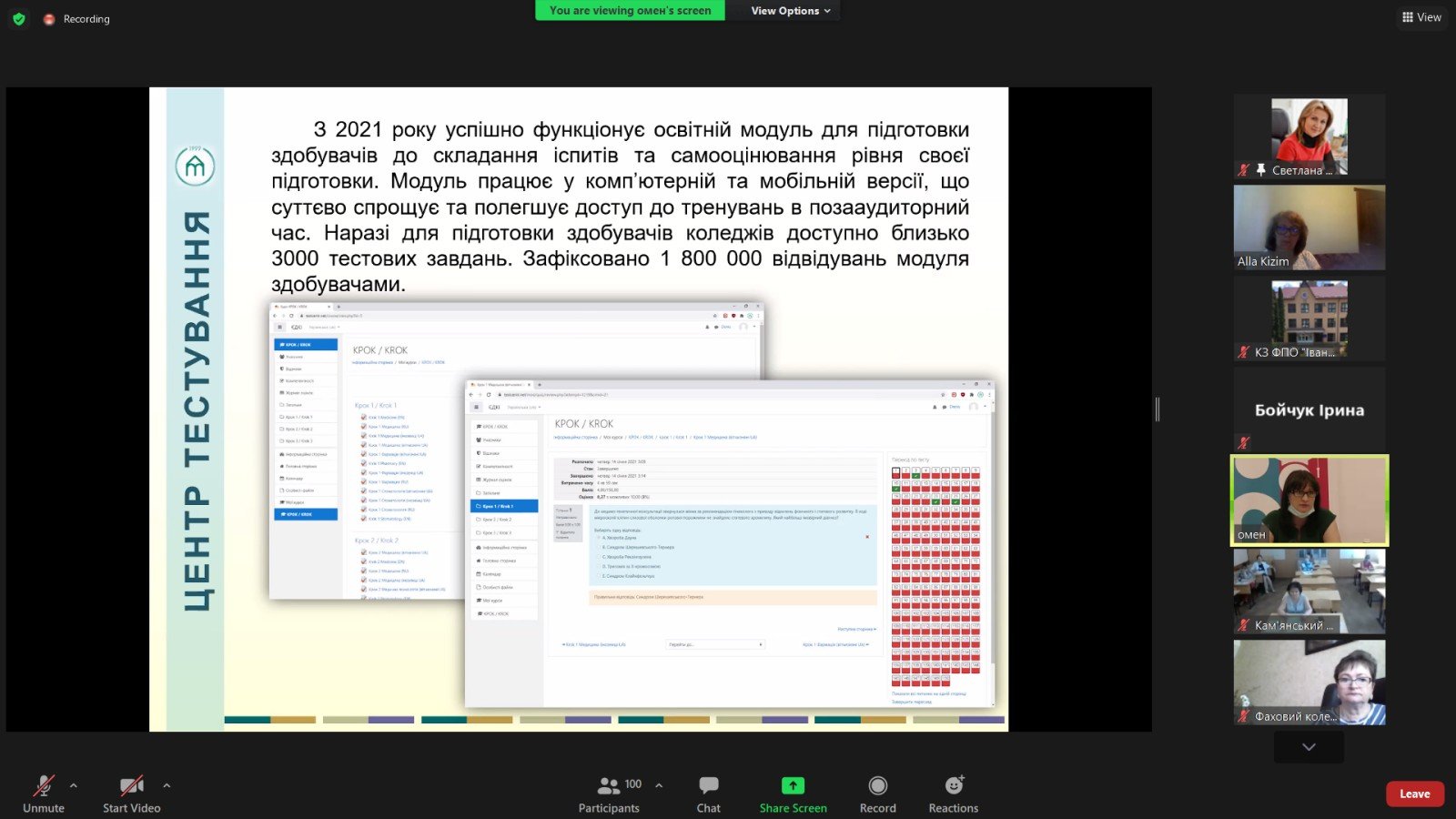
Task: Expand the arrow next to Participants
Action: point(659,785)
